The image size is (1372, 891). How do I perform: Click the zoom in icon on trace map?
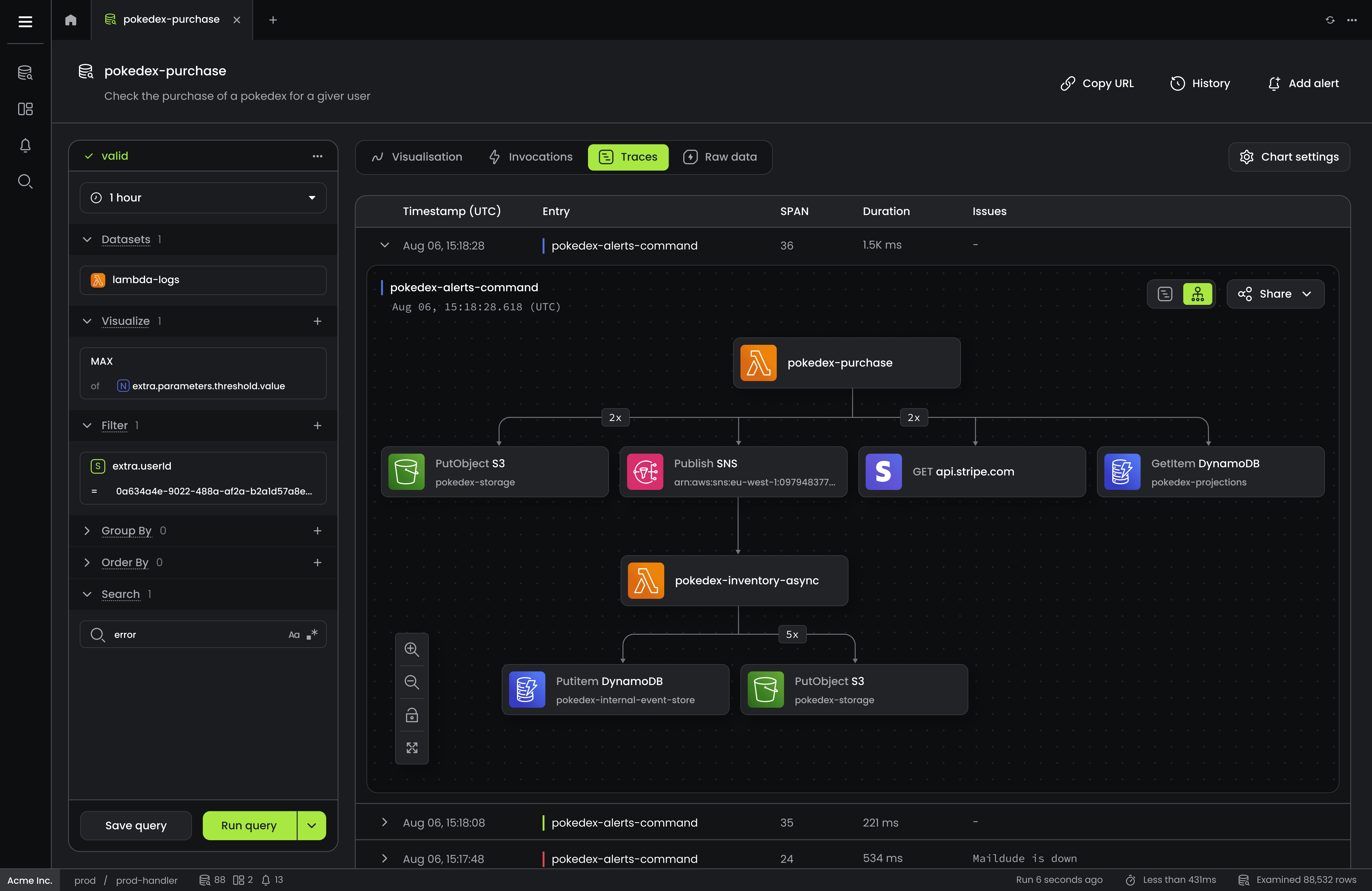click(412, 649)
